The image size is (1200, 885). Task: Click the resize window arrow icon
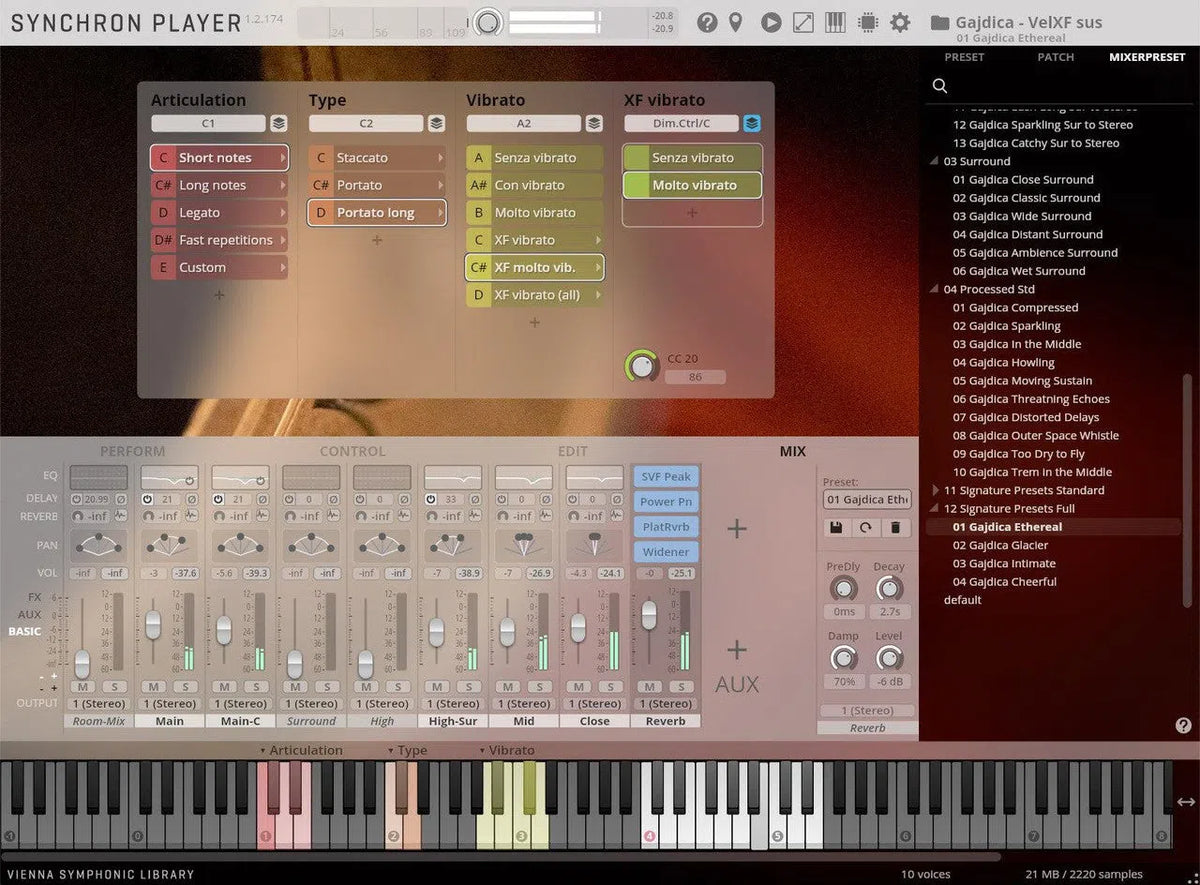(803, 22)
